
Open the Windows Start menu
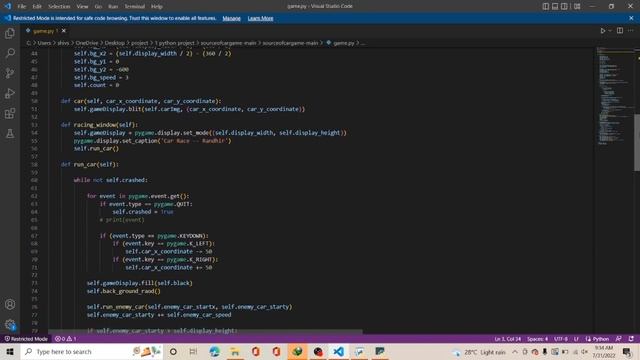[10, 351]
